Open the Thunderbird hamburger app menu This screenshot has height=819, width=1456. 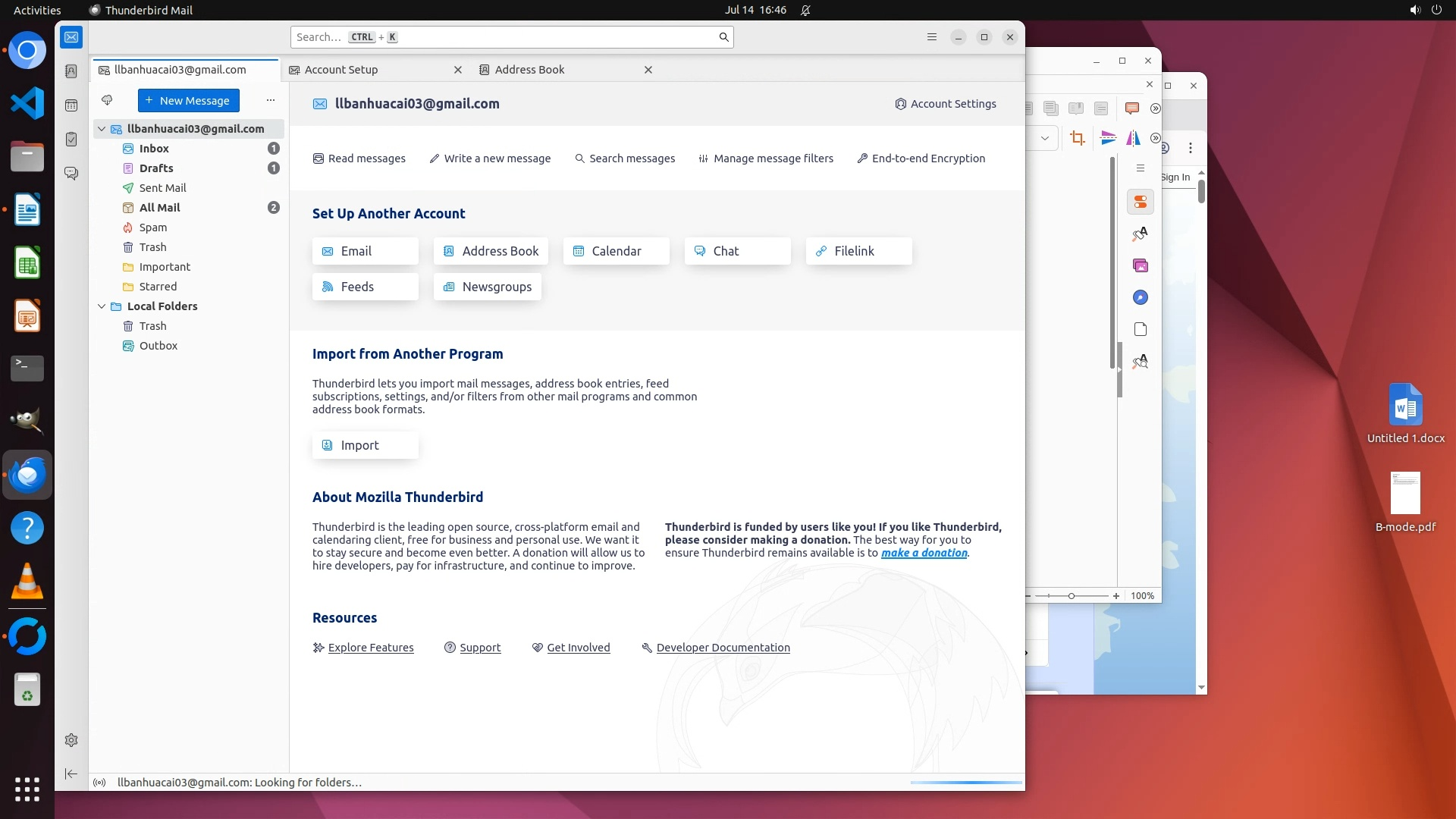click(932, 37)
